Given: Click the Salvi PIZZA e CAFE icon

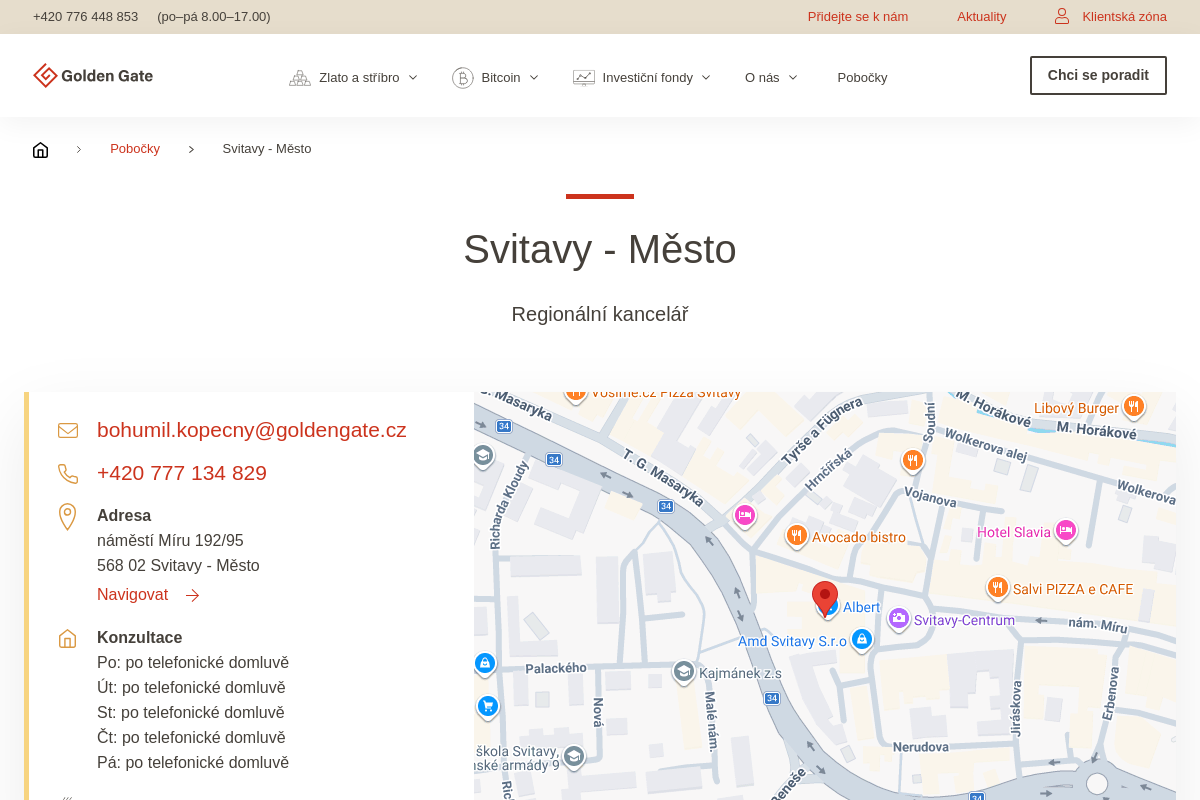Looking at the screenshot, I should [x=997, y=588].
